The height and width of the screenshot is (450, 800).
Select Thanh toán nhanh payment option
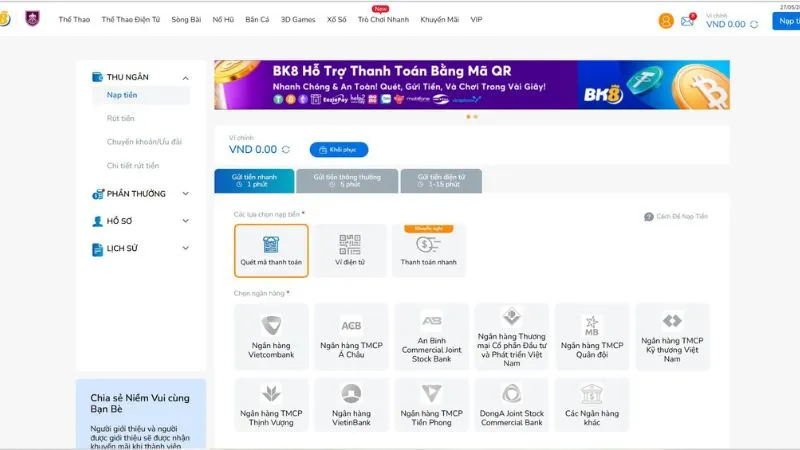point(429,251)
